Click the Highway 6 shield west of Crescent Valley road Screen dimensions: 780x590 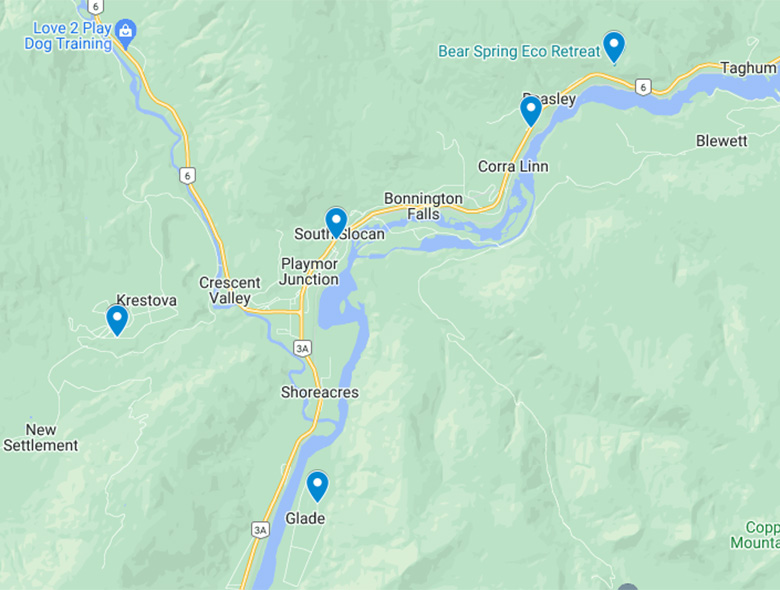point(188,175)
